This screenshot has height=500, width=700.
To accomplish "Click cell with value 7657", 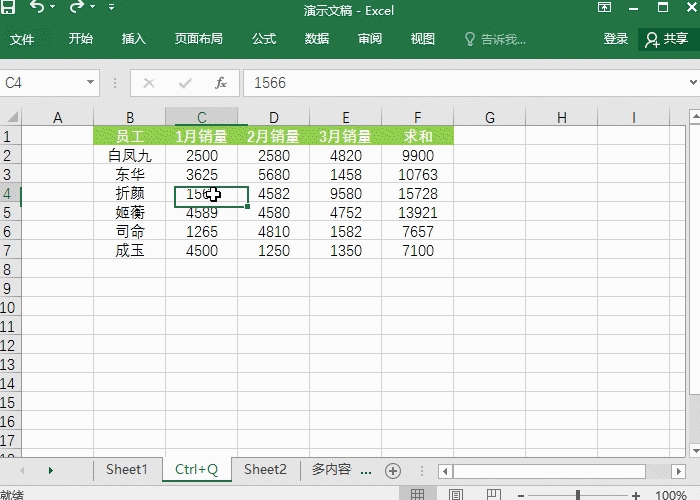I will (417, 232).
